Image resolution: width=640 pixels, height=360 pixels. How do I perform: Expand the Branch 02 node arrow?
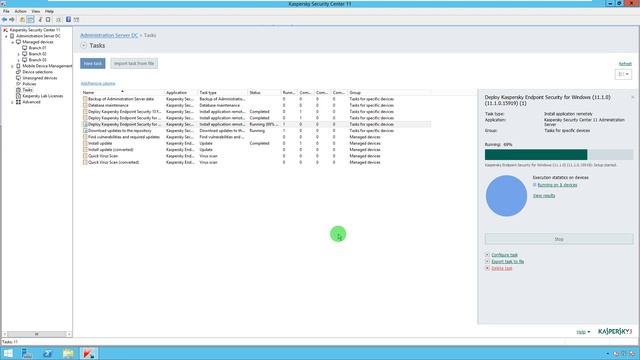tap(19, 54)
